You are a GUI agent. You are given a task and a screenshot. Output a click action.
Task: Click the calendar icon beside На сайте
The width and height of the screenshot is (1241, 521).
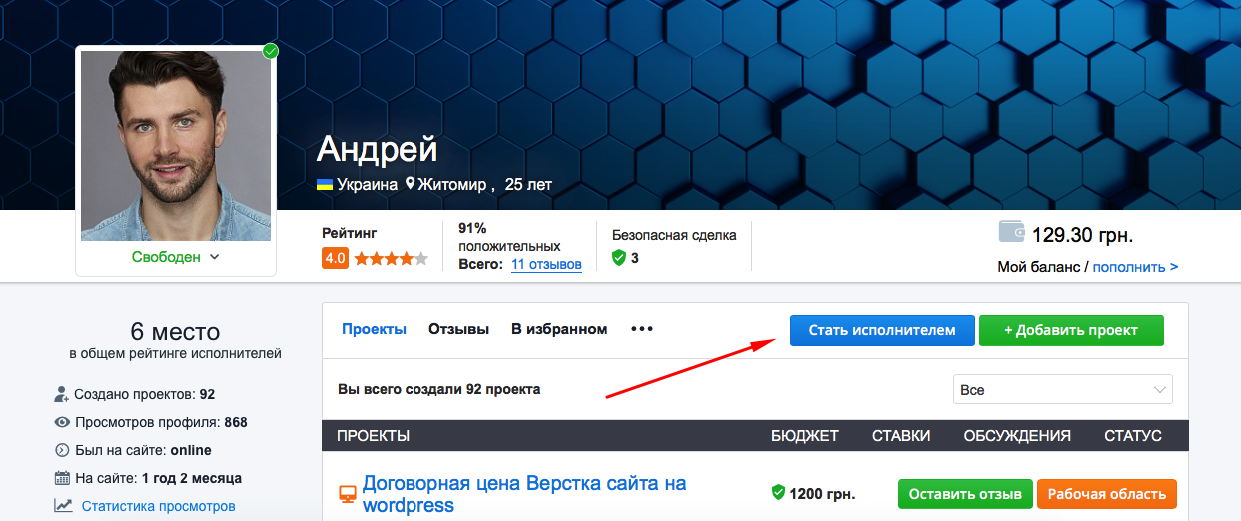[62, 478]
